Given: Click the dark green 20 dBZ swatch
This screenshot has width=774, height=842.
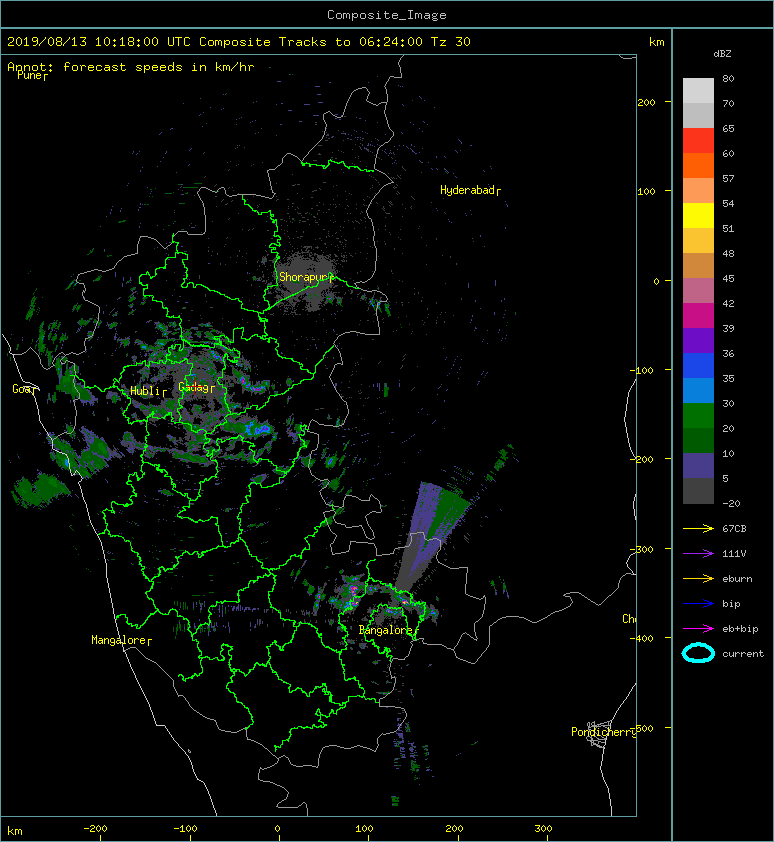Looking at the screenshot, I should point(698,440).
